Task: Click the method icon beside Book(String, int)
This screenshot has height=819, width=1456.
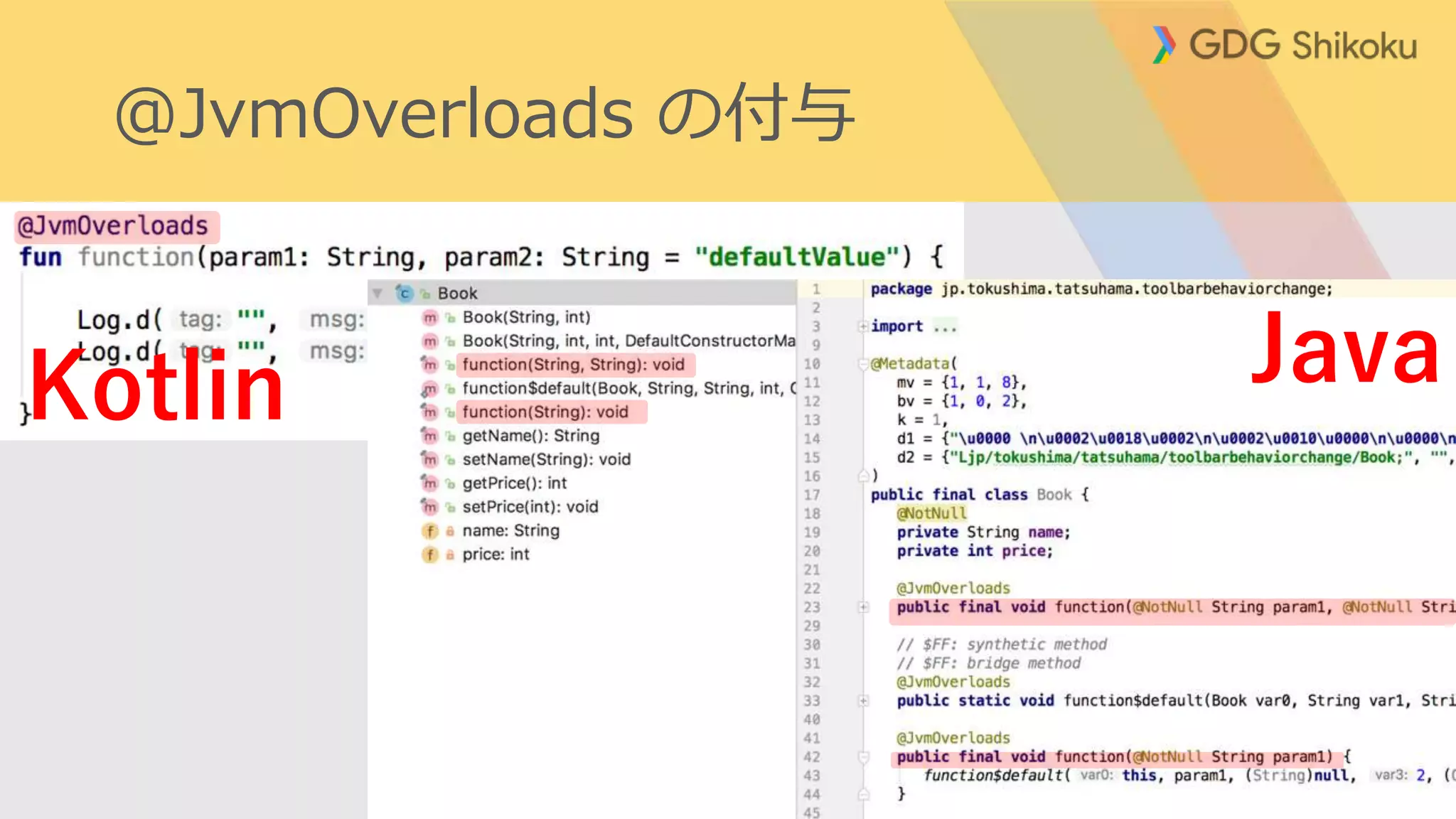Action: point(430,318)
